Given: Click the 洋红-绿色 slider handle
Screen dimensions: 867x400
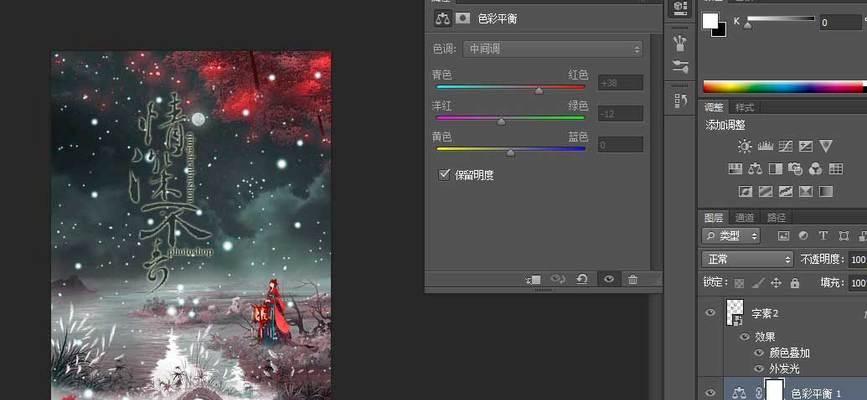Looking at the screenshot, I should pos(501,121).
